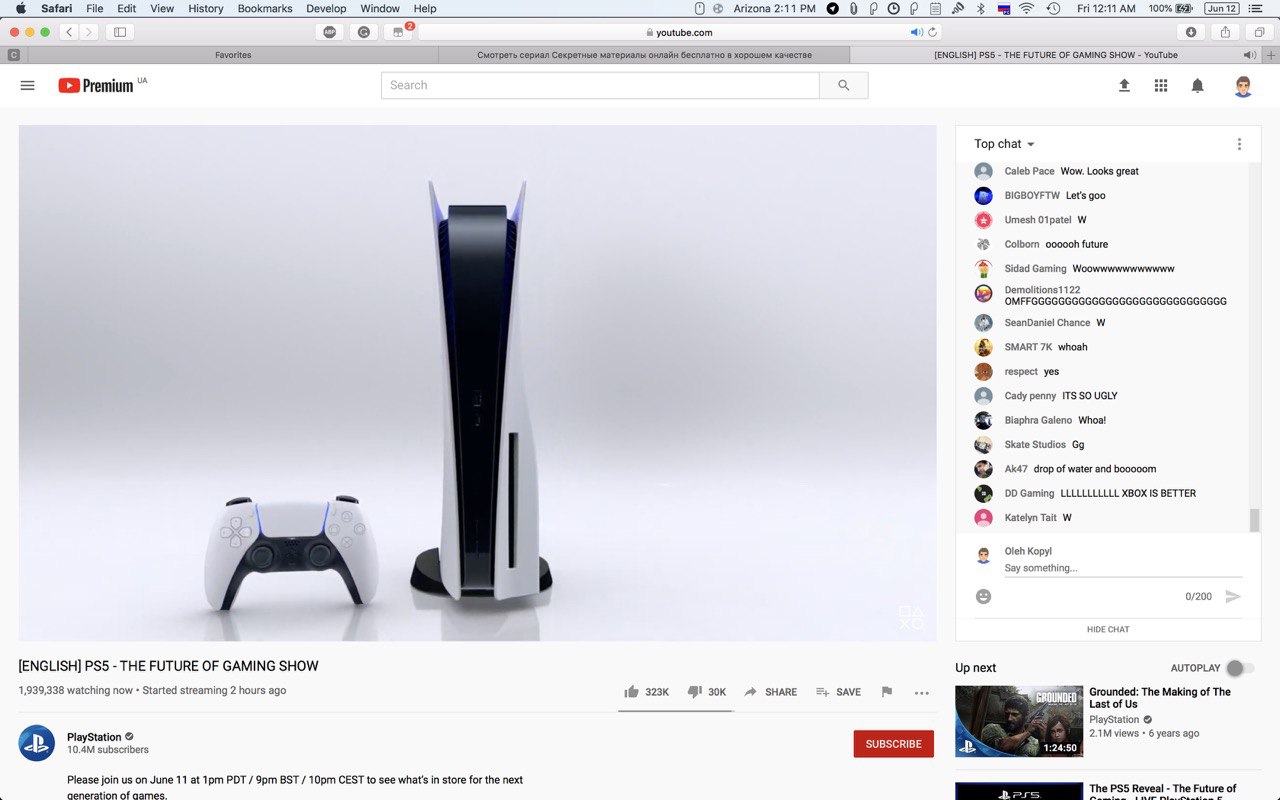The height and width of the screenshot is (800, 1280).
Task: Open the Bookmarks menu
Action: (265, 8)
